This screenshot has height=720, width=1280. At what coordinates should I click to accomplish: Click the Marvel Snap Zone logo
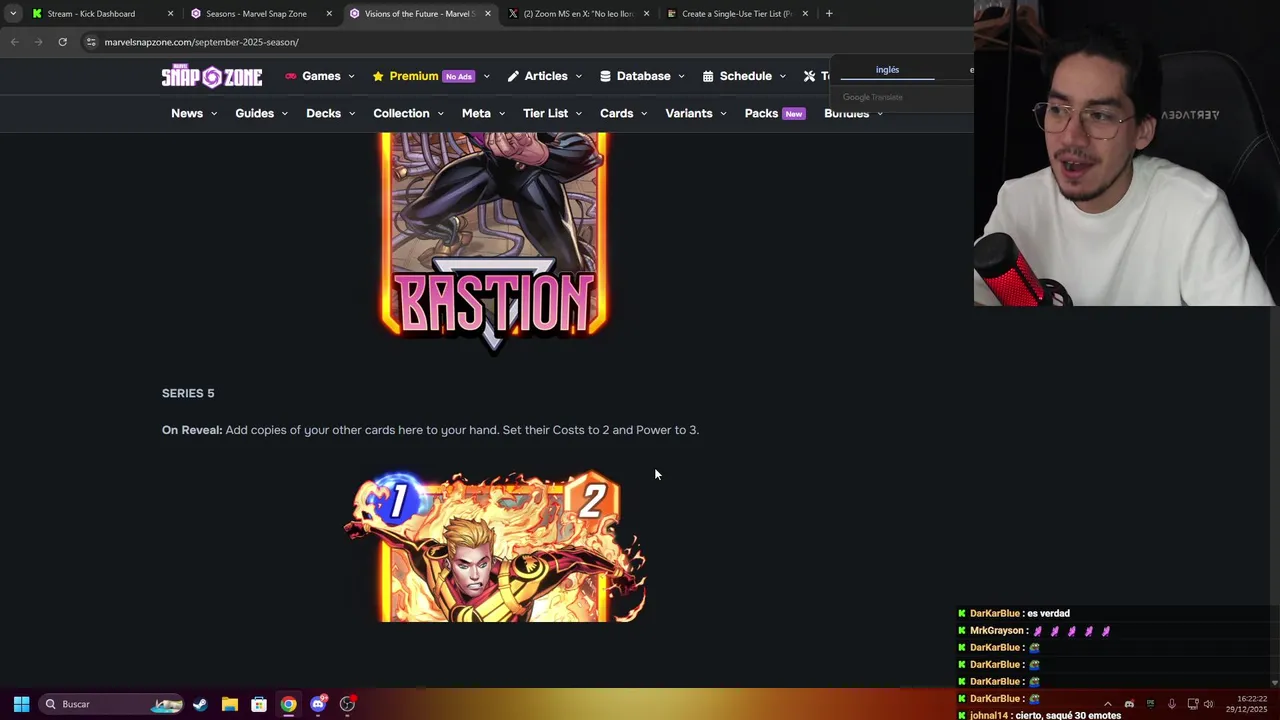[212, 76]
